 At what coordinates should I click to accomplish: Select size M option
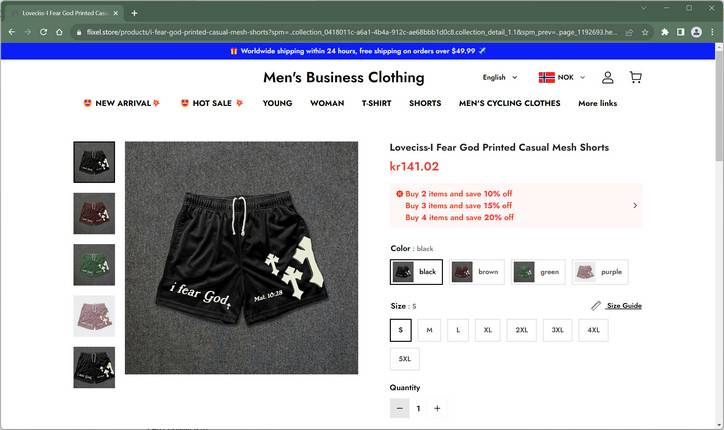(429, 330)
